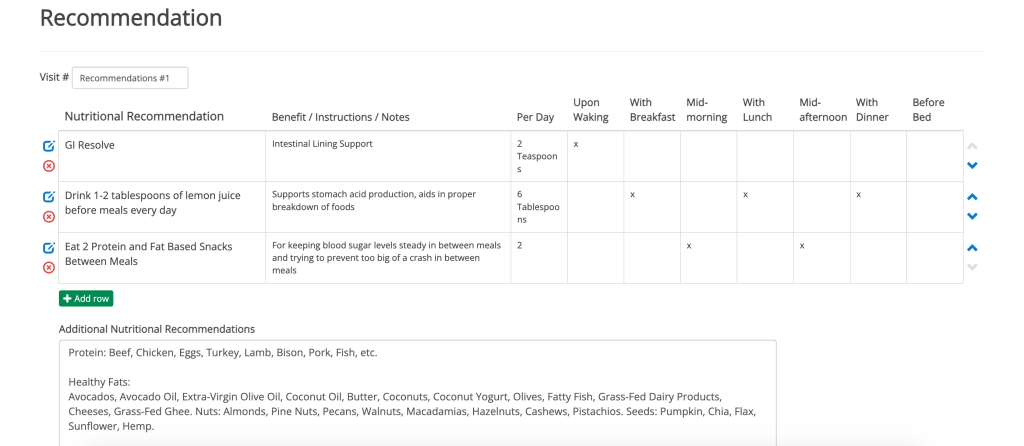The height and width of the screenshot is (446, 1024).
Task: Move GI Resolve row down
Action: 972,166
